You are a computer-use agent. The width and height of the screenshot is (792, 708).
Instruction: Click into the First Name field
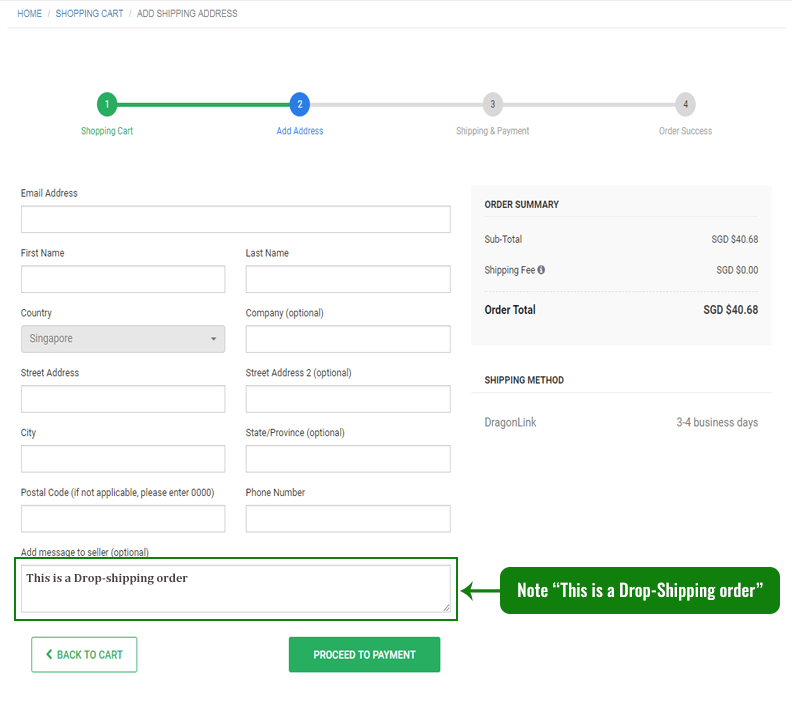click(x=123, y=279)
